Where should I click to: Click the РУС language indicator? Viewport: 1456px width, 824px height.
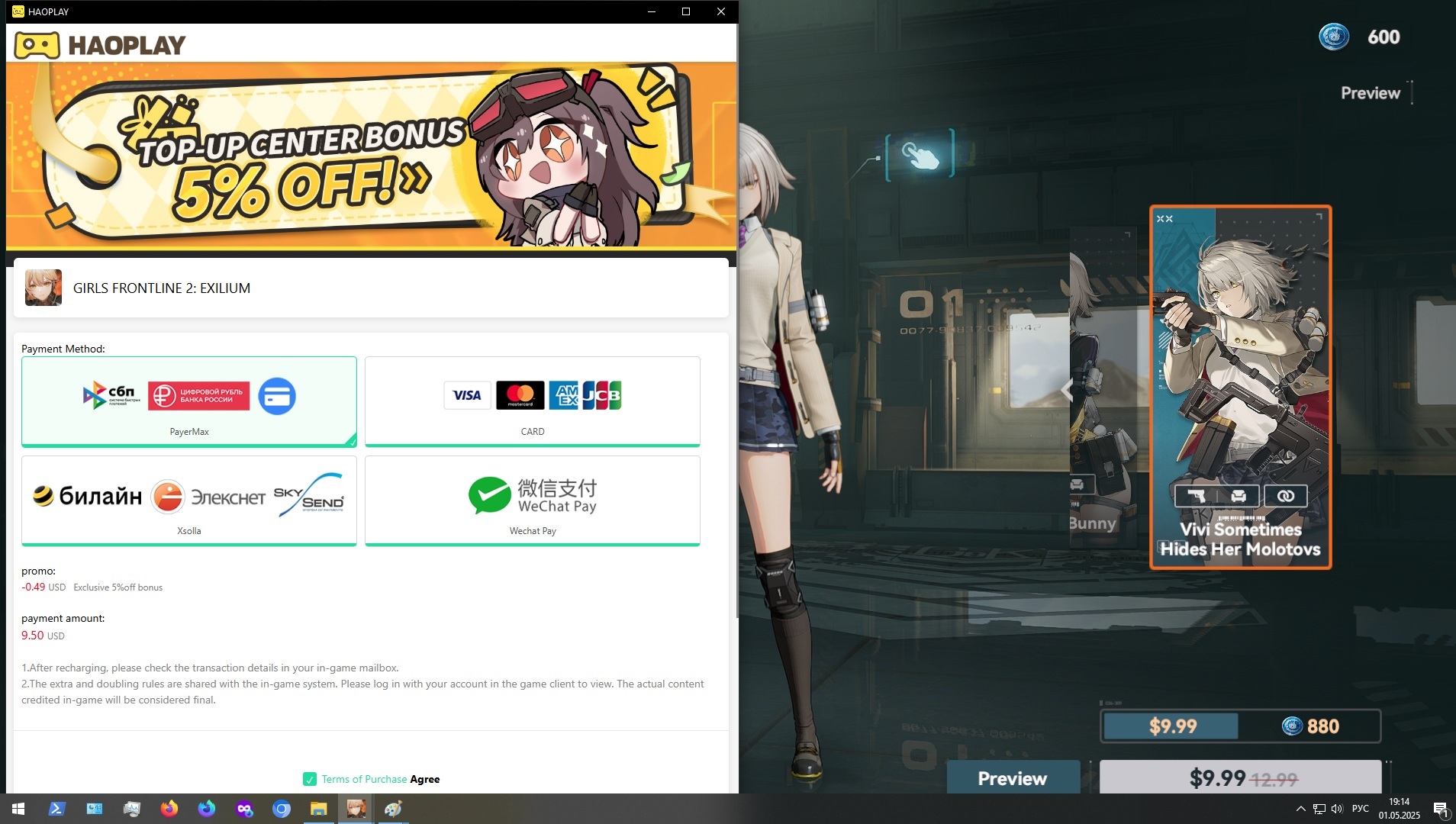tap(1361, 809)
